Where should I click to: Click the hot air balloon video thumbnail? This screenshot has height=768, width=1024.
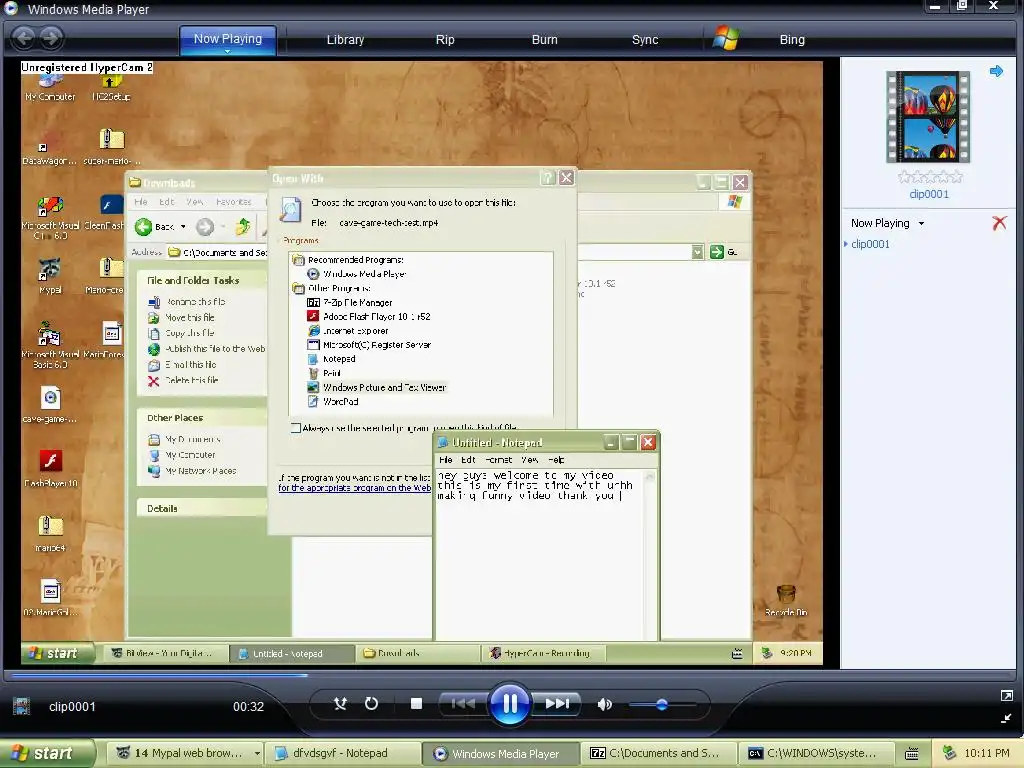[x=928, y=116]
